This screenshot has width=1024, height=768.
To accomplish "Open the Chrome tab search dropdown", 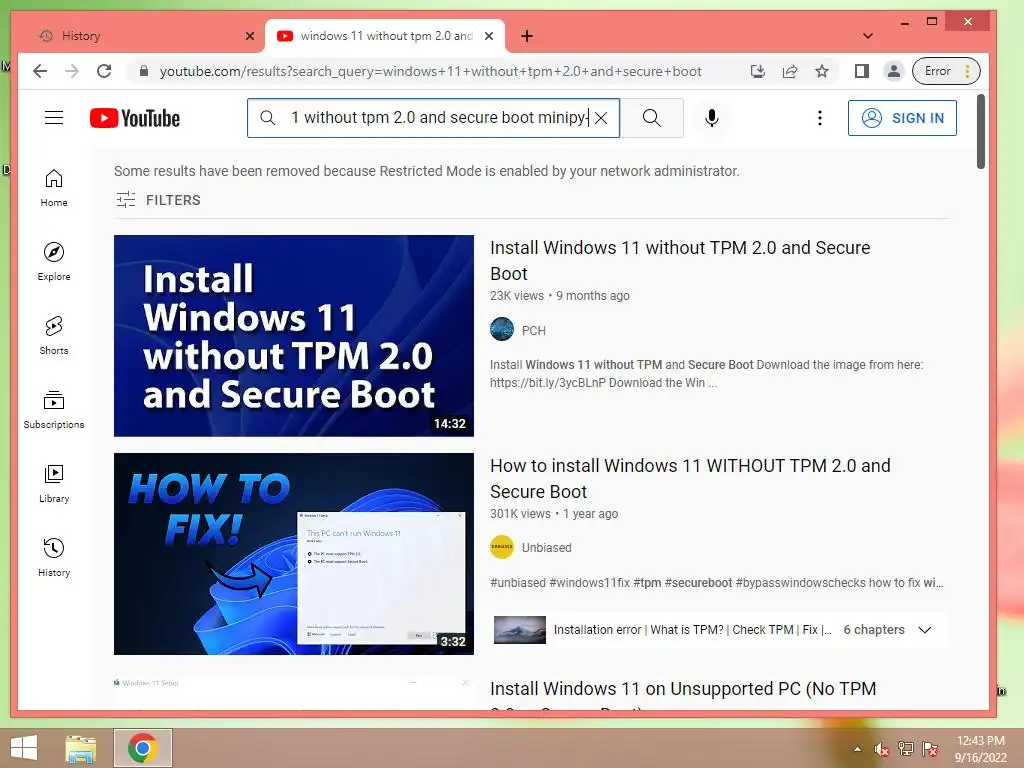I will click(867, 36).
